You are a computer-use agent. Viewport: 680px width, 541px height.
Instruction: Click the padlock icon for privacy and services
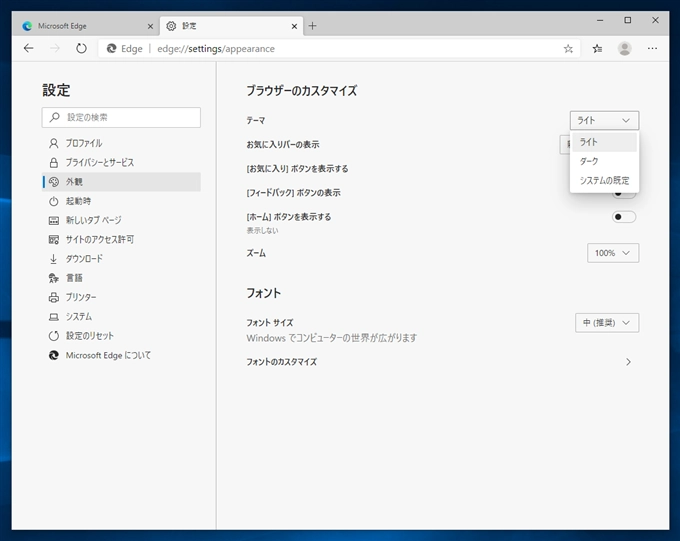[53, 163]
